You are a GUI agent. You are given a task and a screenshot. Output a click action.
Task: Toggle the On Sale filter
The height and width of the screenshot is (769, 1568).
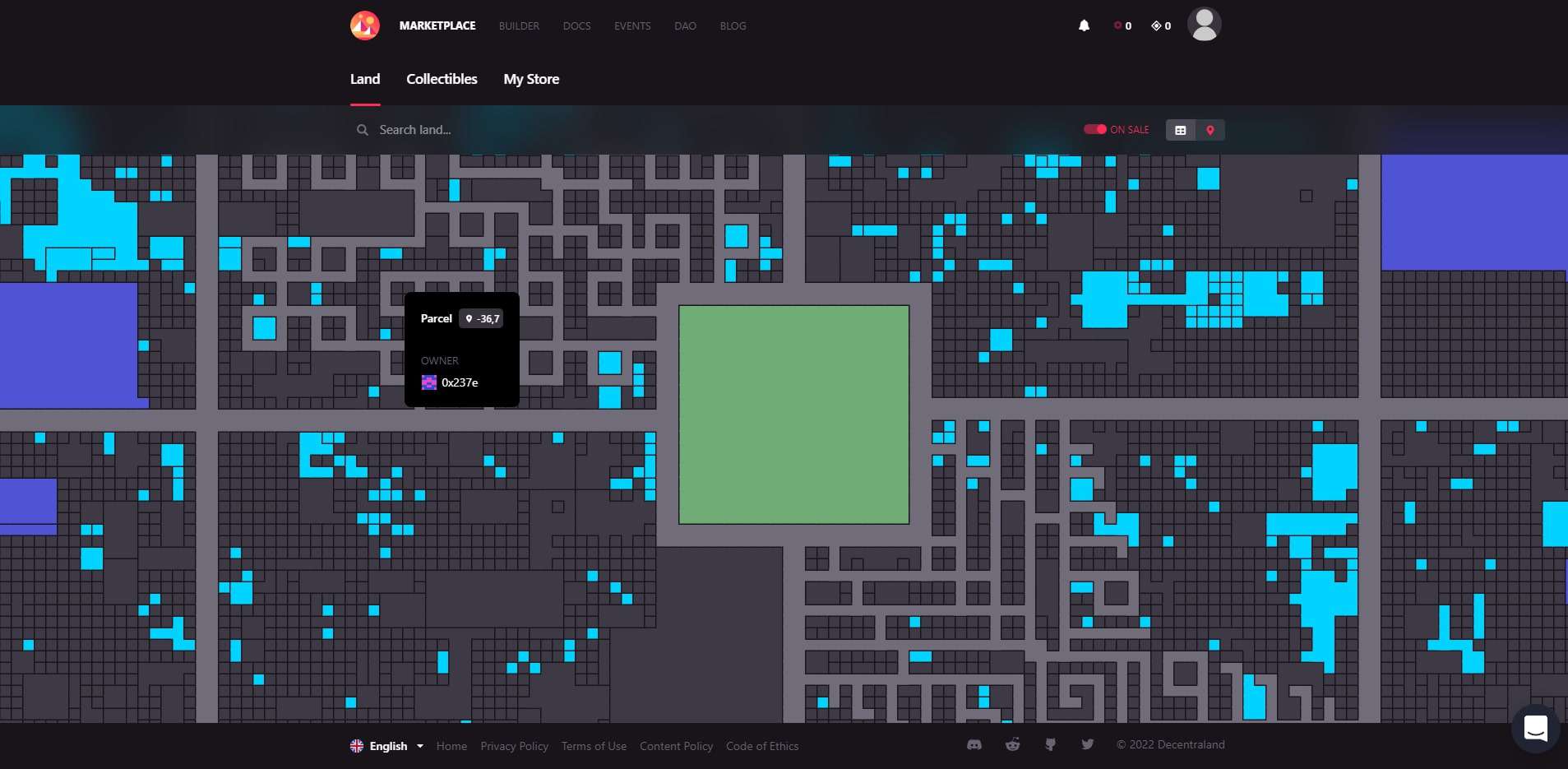[1095, 129]
